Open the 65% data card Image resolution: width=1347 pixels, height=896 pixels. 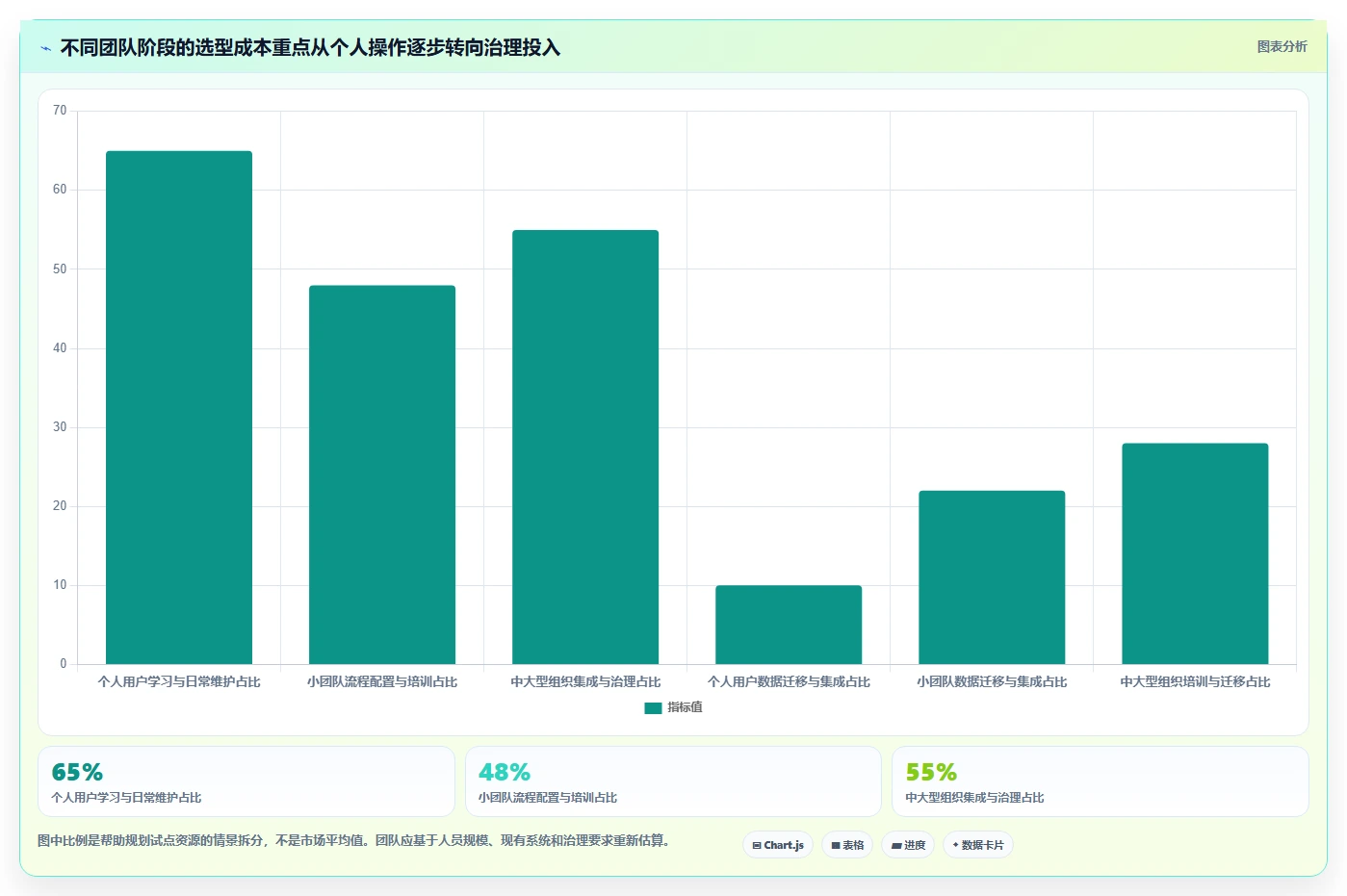click(246, 781)
